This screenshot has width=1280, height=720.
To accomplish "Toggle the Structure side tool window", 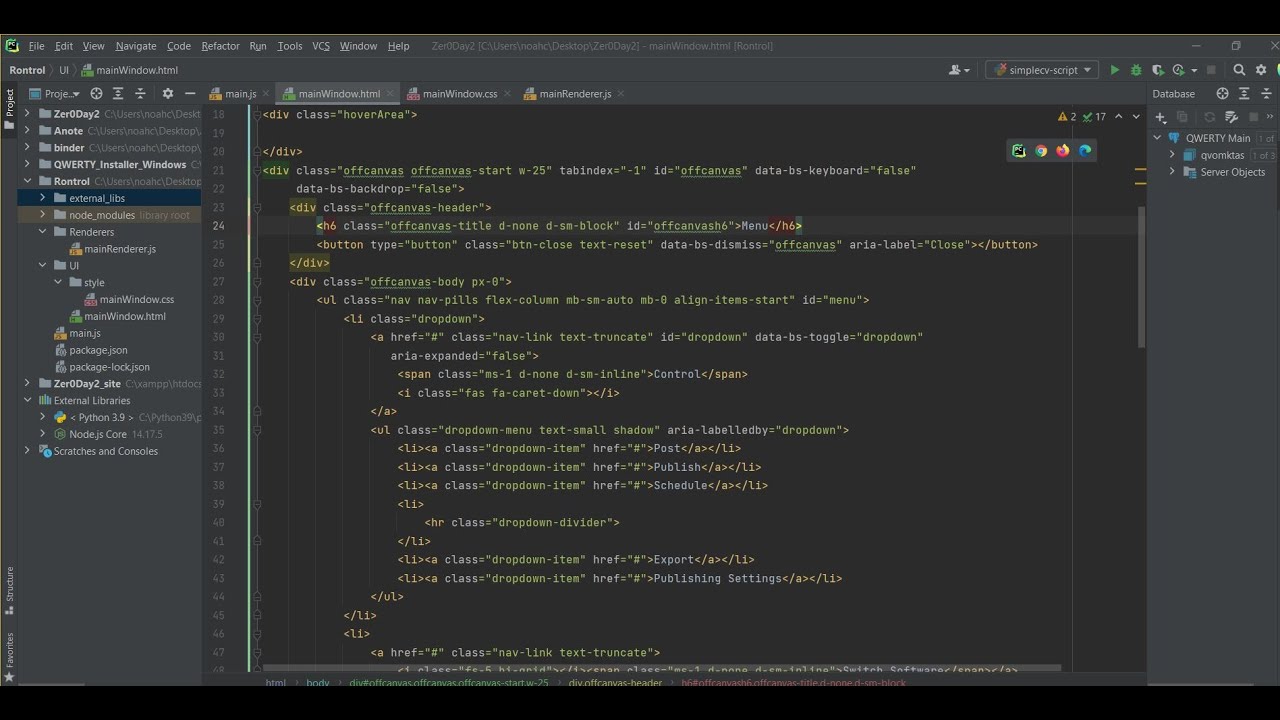I will (x=9, y=592).
